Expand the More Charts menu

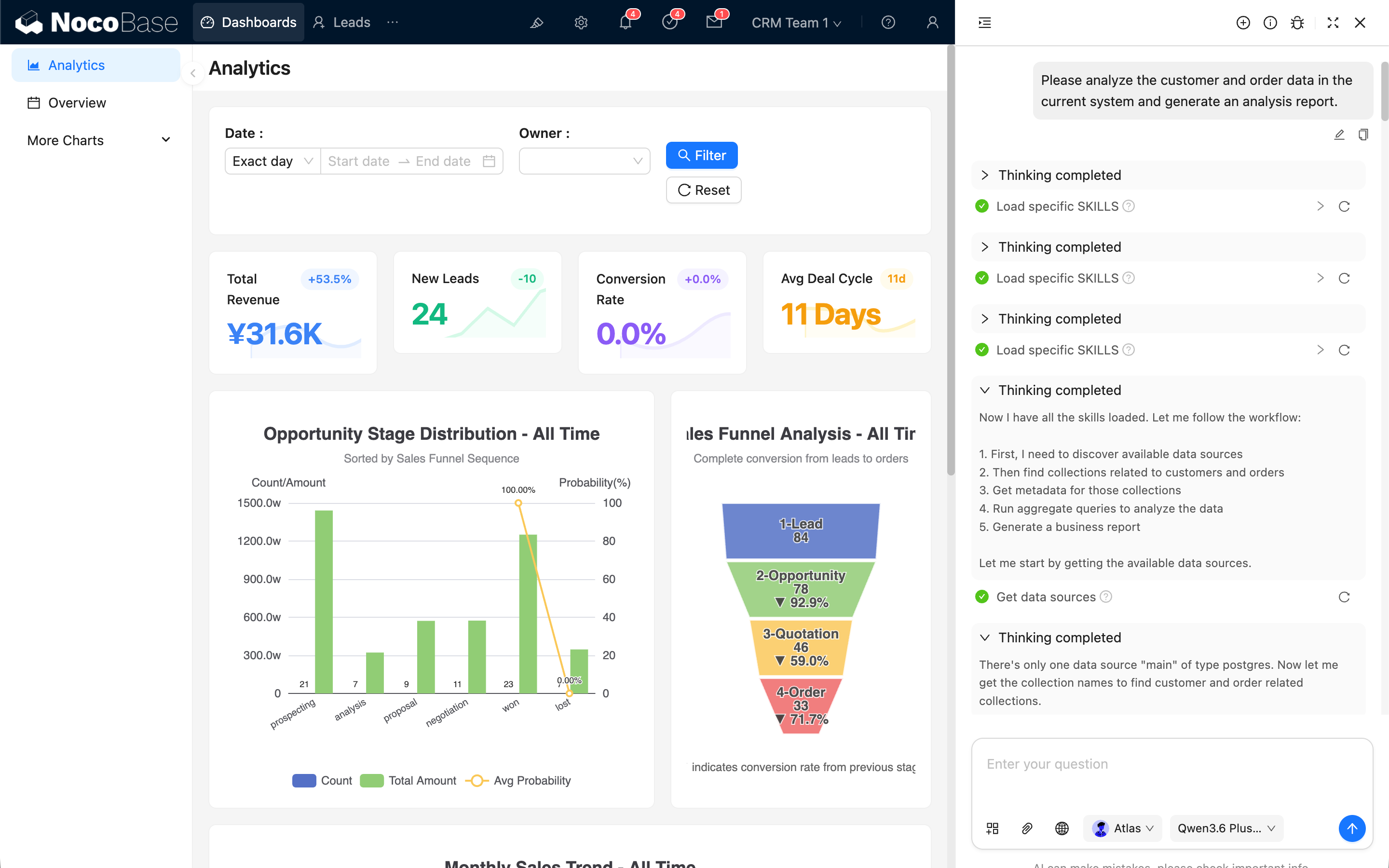[x=97, y=140]
